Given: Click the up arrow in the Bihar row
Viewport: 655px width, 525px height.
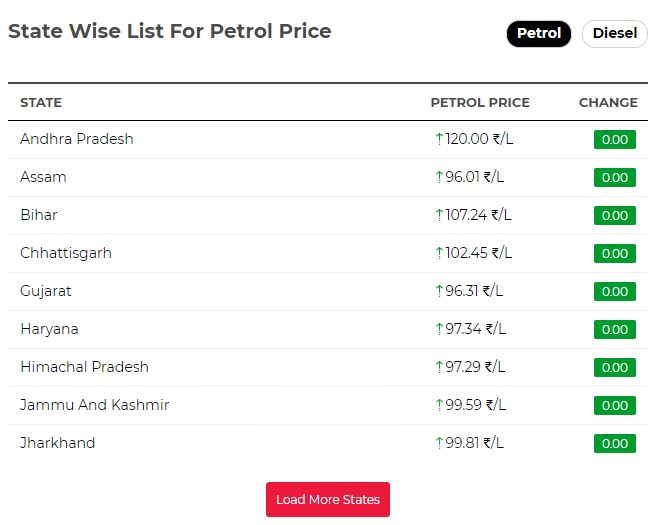Looking at the screenshot, I should tap(439, 215).
